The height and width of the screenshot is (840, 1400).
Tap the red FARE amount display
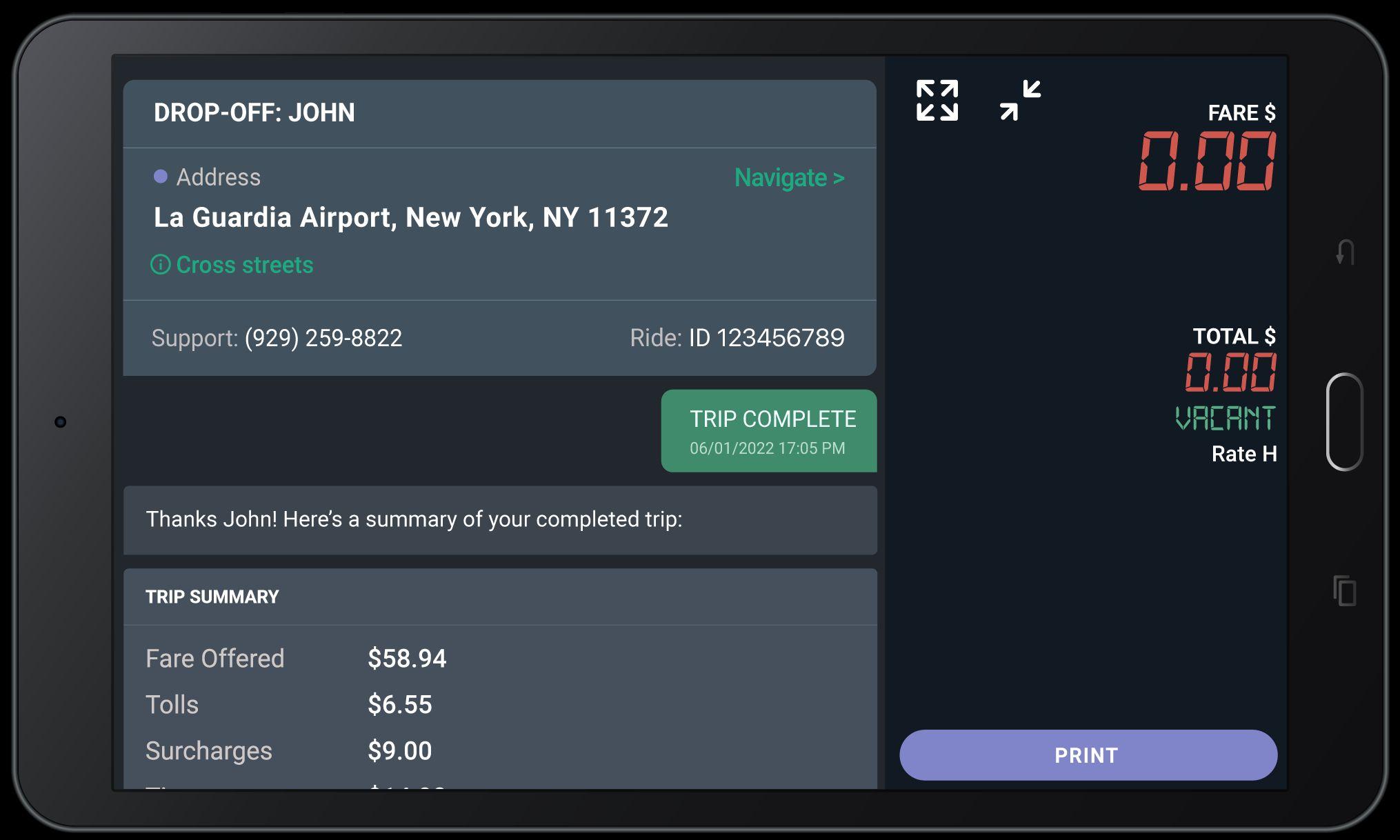point(1207,161)
